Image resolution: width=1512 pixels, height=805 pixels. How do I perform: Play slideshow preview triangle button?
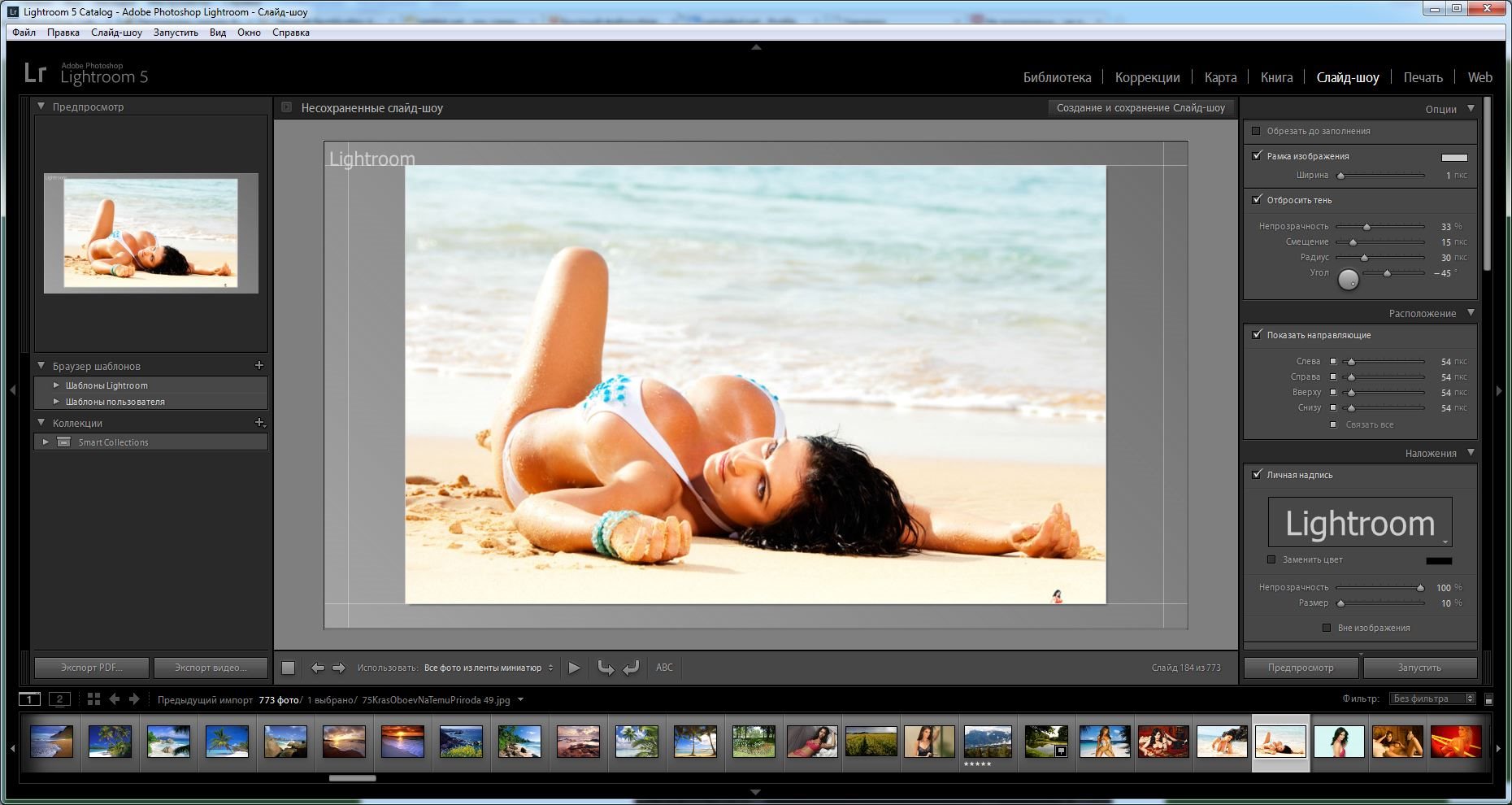[574, 668]
